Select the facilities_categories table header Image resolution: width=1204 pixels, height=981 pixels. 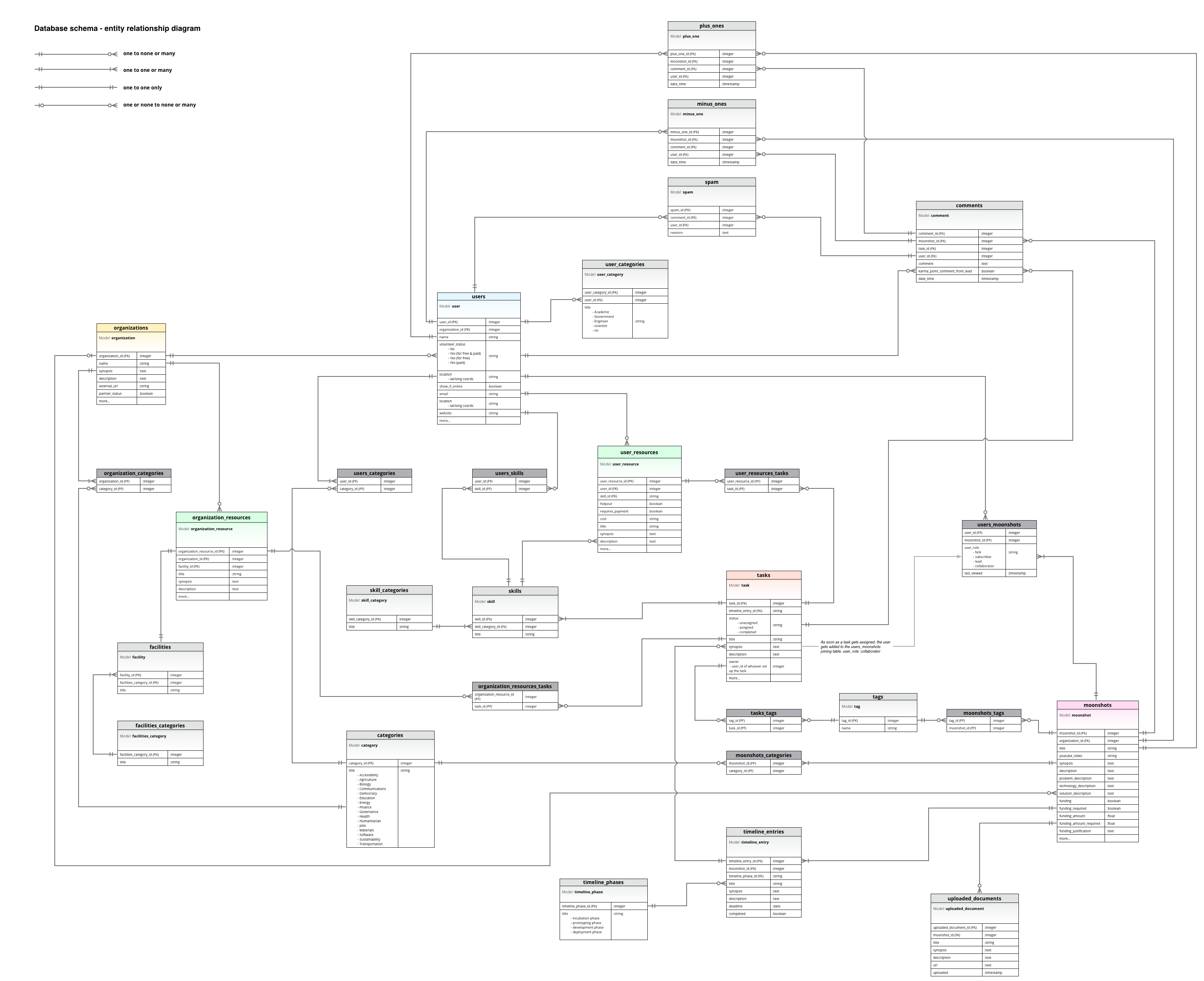click(x=160, y=725)
